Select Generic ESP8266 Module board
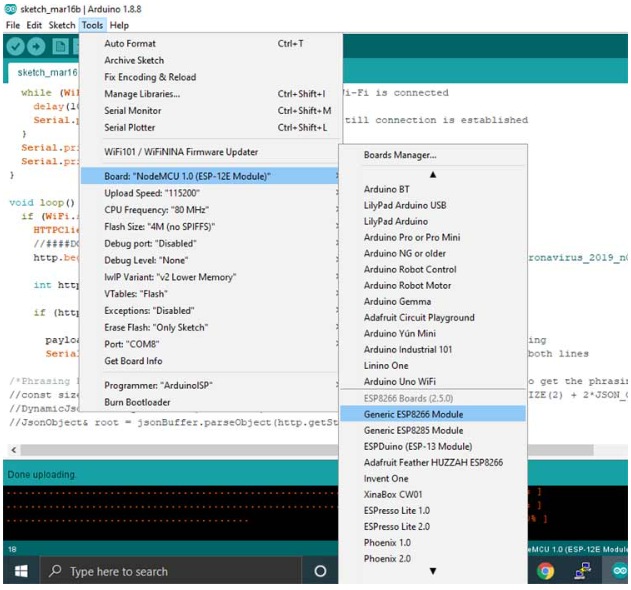Viewport: 631px width, 590px height. 413,414
